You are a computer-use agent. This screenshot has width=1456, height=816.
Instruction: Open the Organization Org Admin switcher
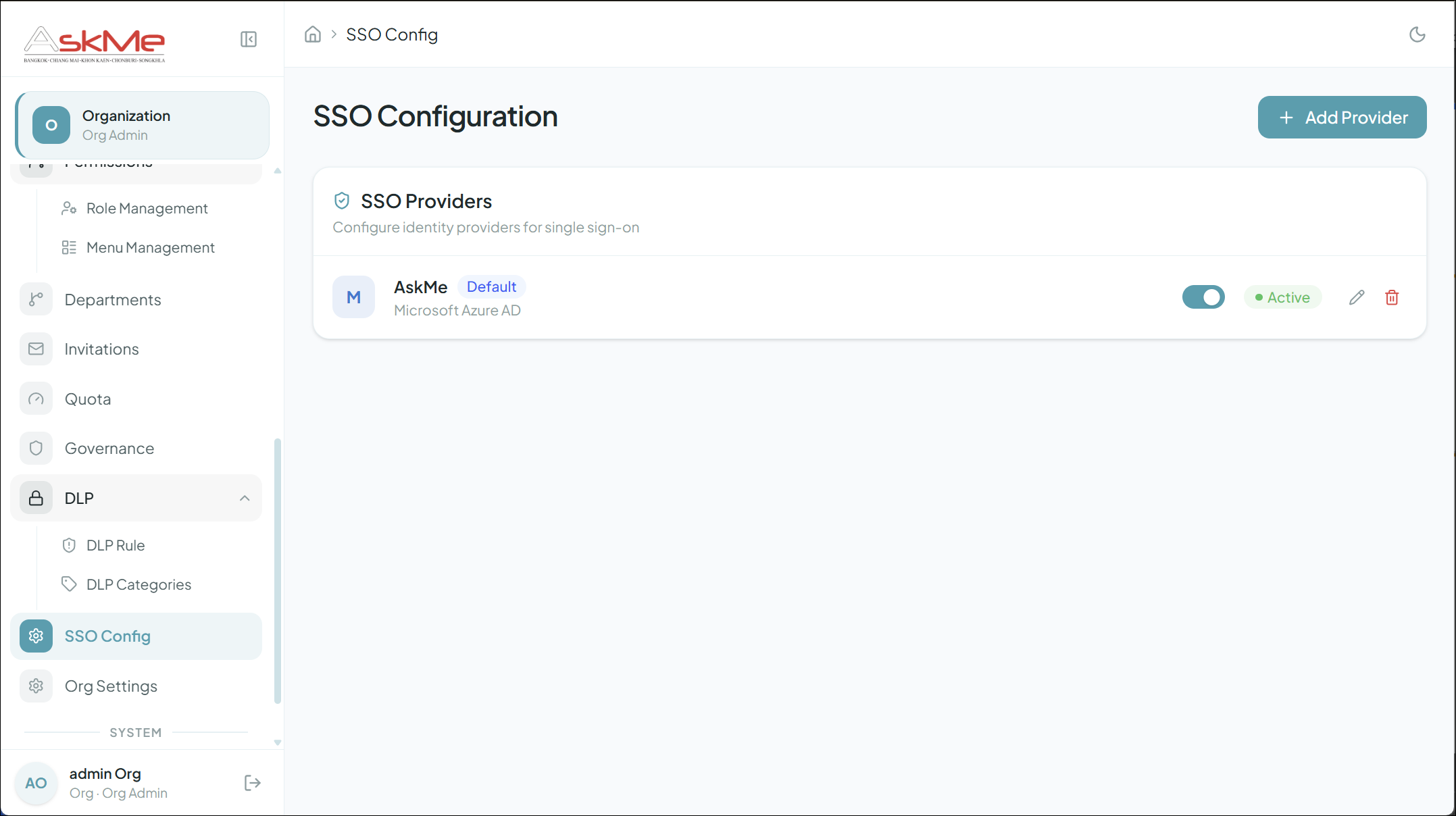[x=142, y=125]
